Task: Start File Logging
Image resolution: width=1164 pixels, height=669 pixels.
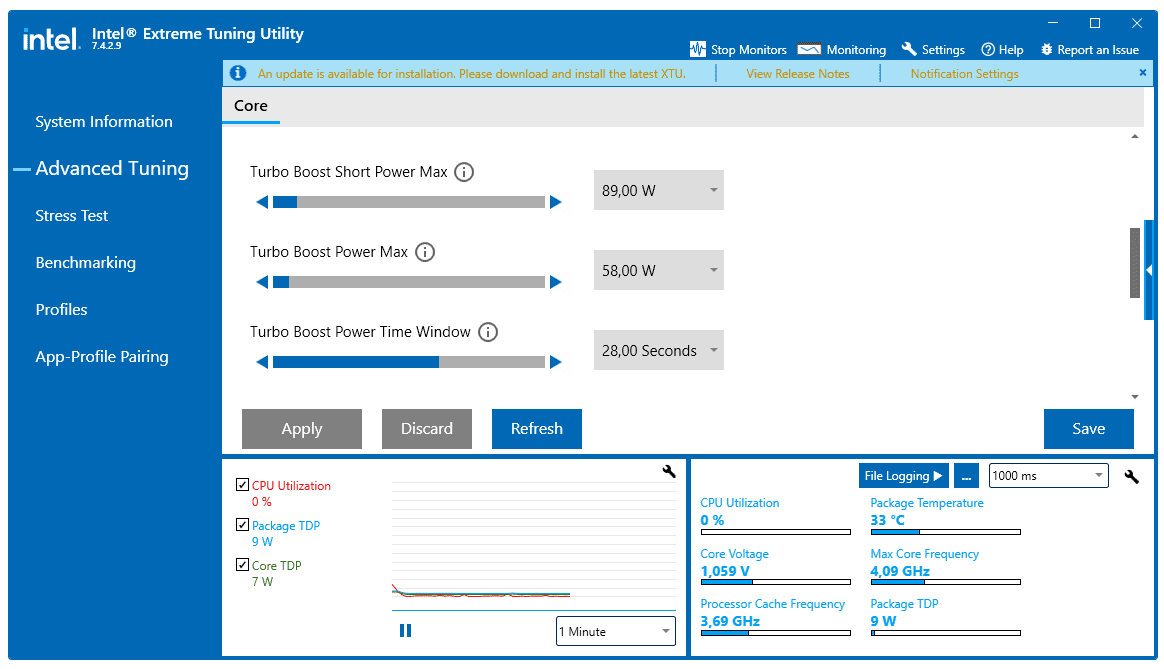Action: pos(903,476)
